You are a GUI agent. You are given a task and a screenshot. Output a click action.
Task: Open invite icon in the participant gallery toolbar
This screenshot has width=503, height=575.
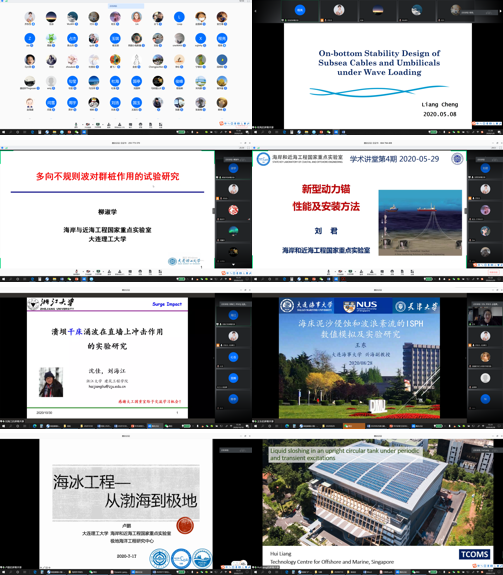point(109,125)
